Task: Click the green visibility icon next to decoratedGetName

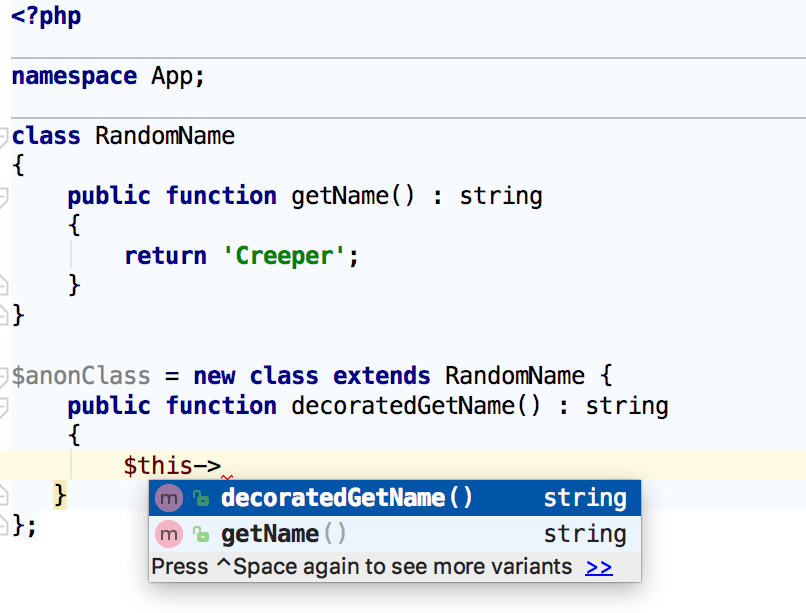Action: (x=200, y=497)
